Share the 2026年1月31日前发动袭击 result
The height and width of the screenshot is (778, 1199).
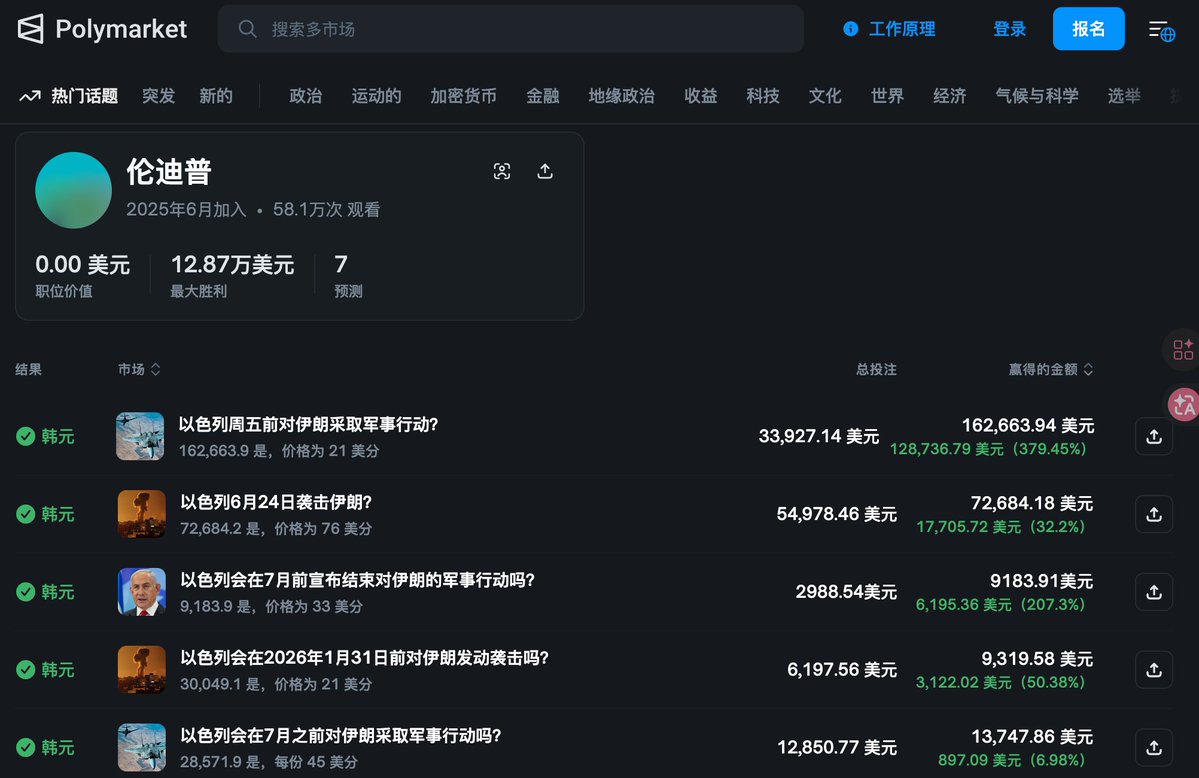click(x=1154, y=669)
